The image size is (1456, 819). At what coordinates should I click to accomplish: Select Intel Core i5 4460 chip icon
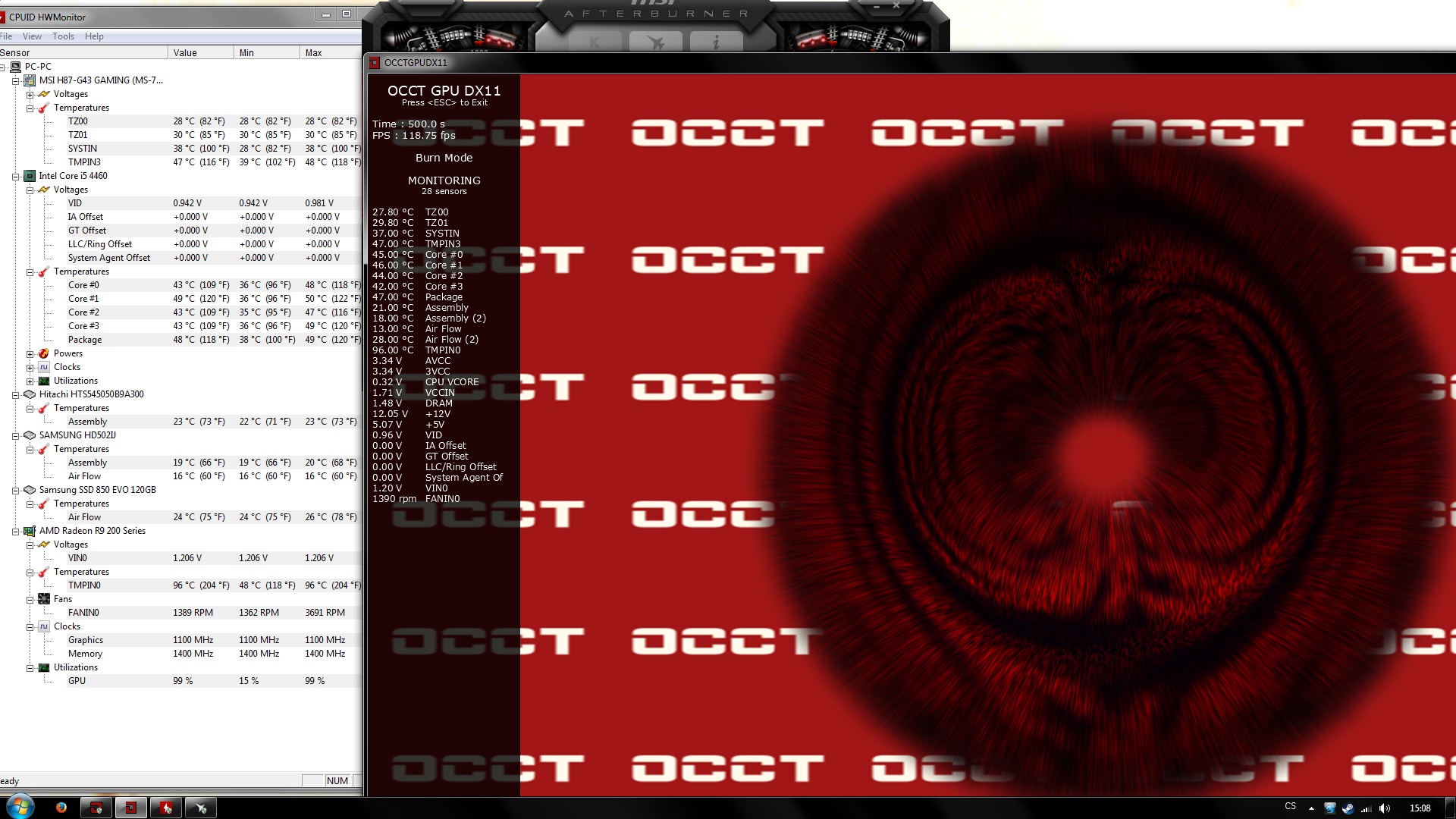30,176
